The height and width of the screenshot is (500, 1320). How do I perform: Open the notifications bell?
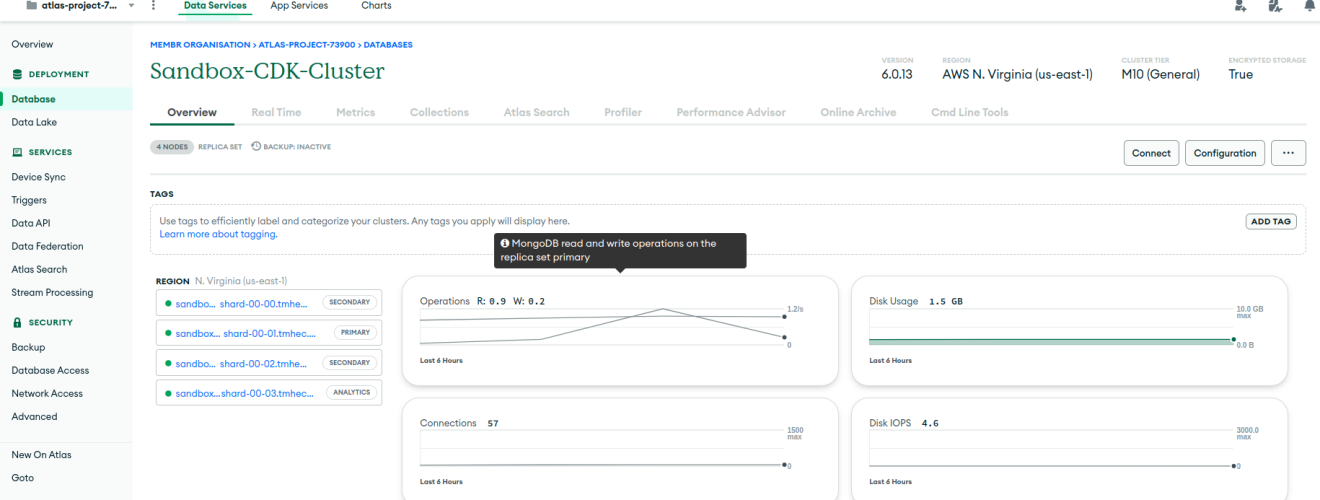point(1309,6)
